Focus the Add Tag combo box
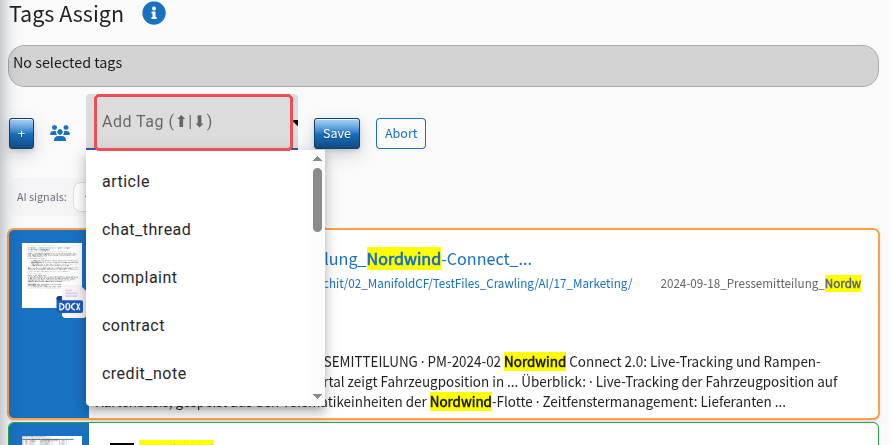The width and height of the screenshot is (892, 445). 193,122
